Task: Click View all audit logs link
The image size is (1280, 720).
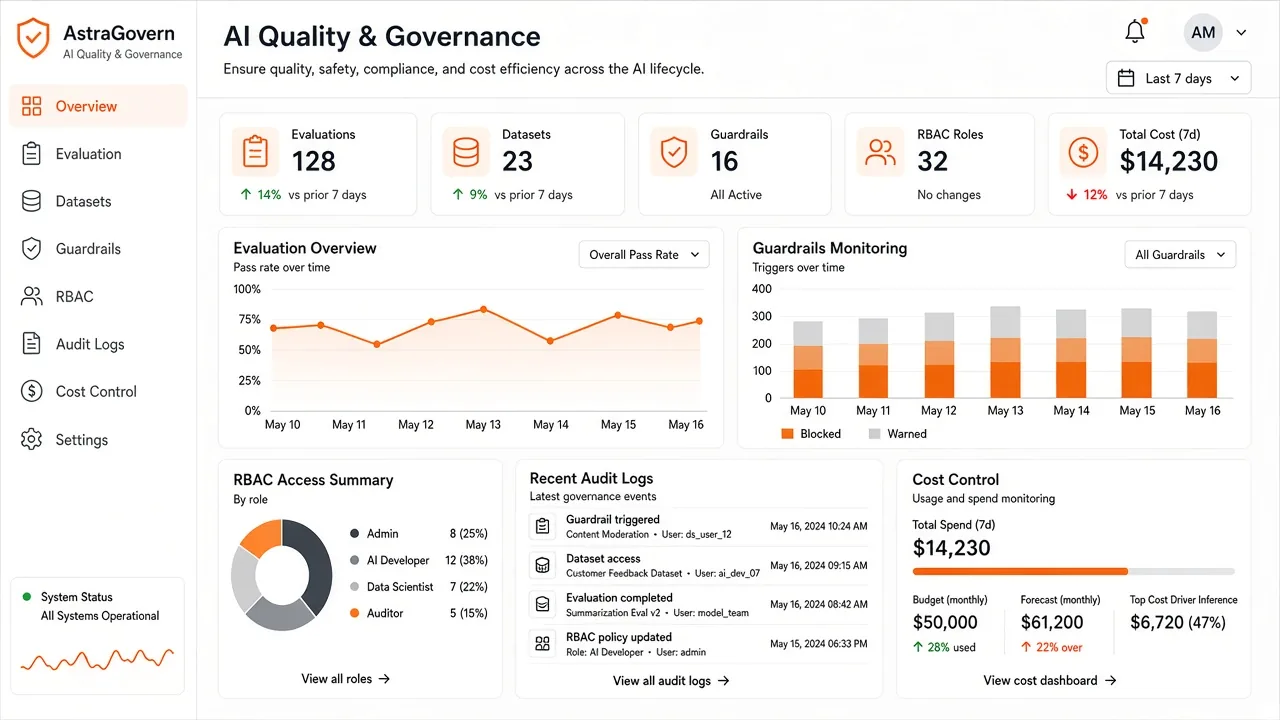Action: coord(671,681)
